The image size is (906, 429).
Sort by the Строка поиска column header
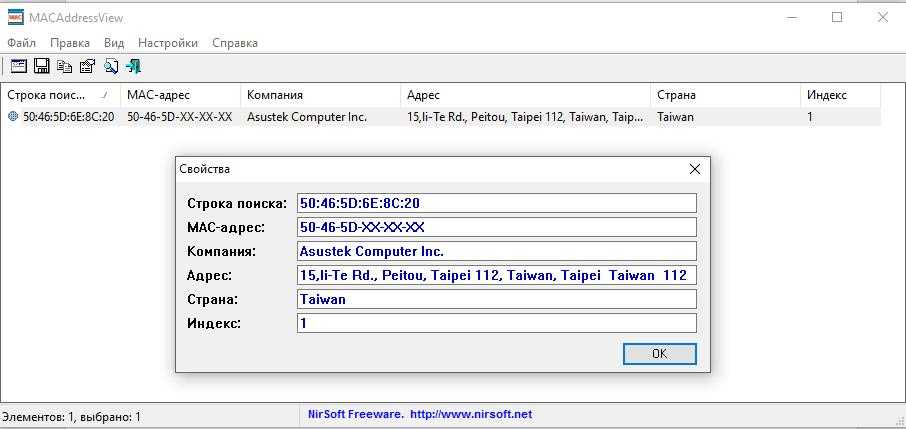coord(50,95)
